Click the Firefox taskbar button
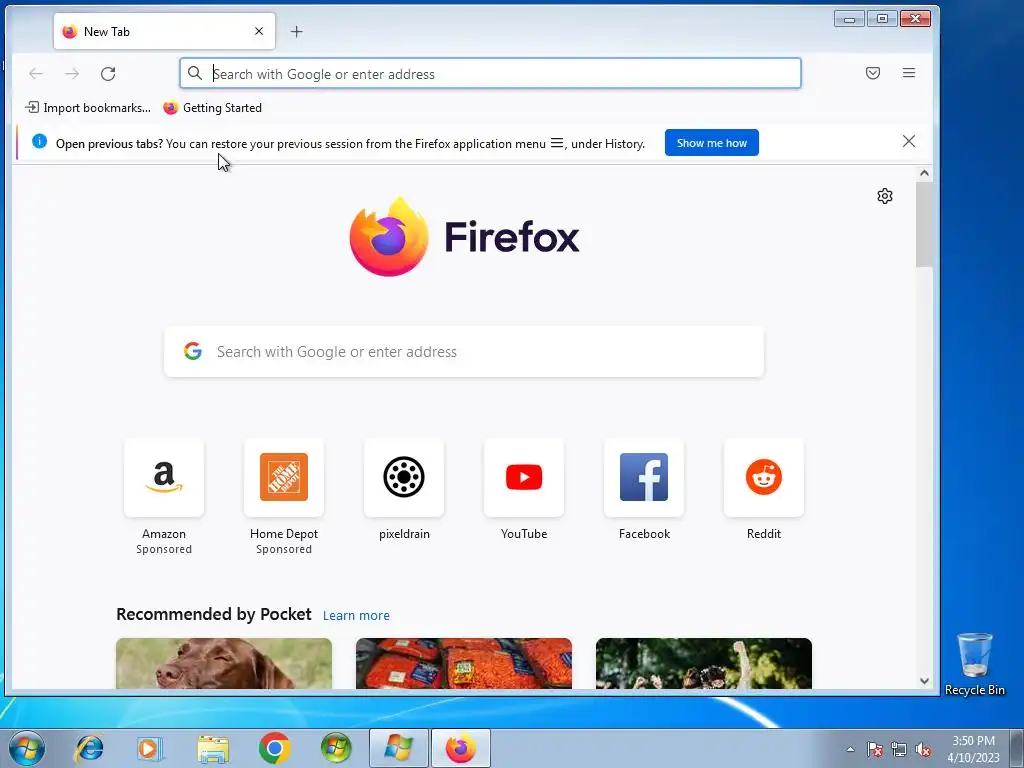 point(461,748)
